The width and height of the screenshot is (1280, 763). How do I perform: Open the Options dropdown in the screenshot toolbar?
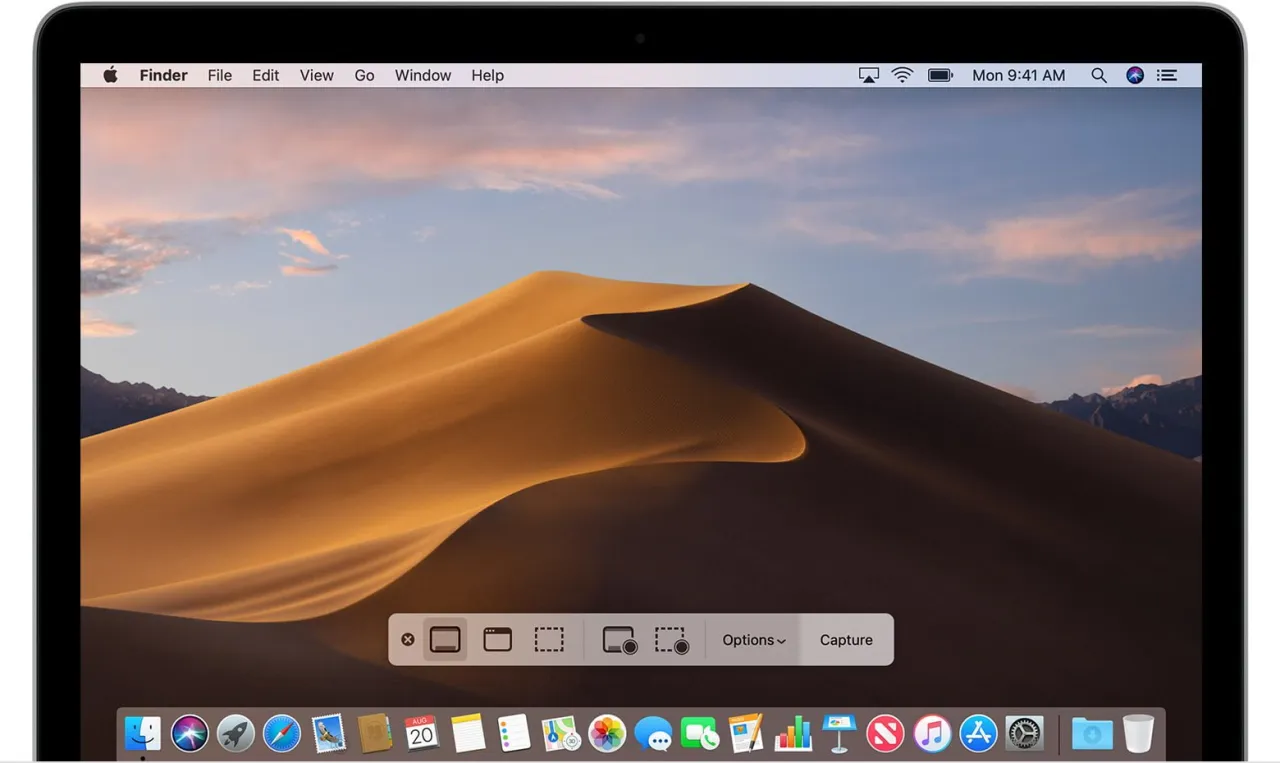(x=753, y=640)
